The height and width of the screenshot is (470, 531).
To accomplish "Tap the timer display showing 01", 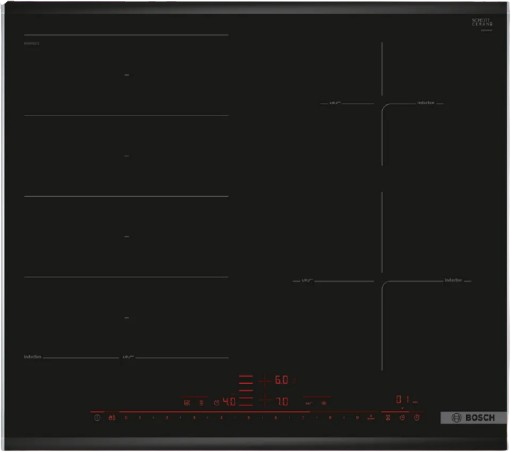I will click(403, 399).
